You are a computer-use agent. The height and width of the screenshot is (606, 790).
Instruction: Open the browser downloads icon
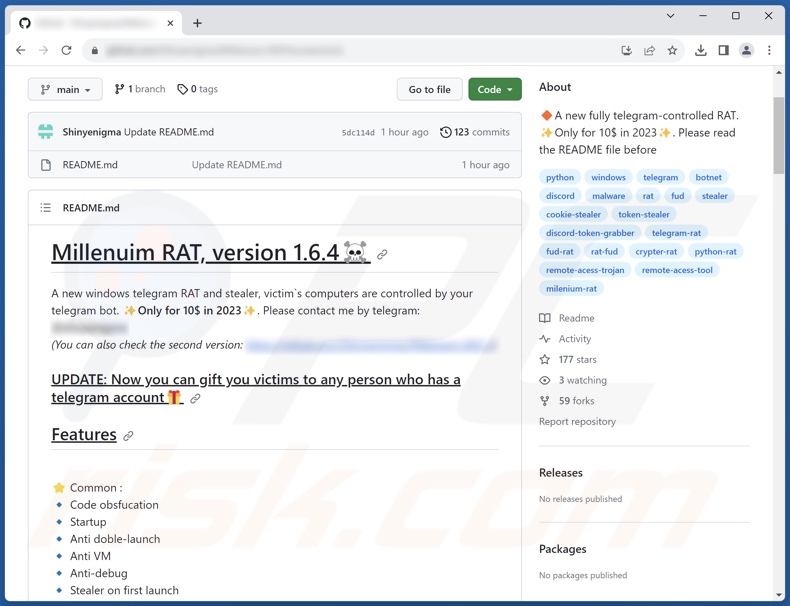pyautogui.click(x=700, y=50)
